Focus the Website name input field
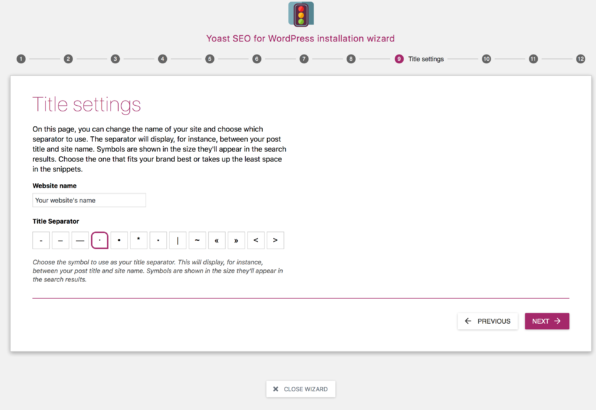 click(89, 200)
